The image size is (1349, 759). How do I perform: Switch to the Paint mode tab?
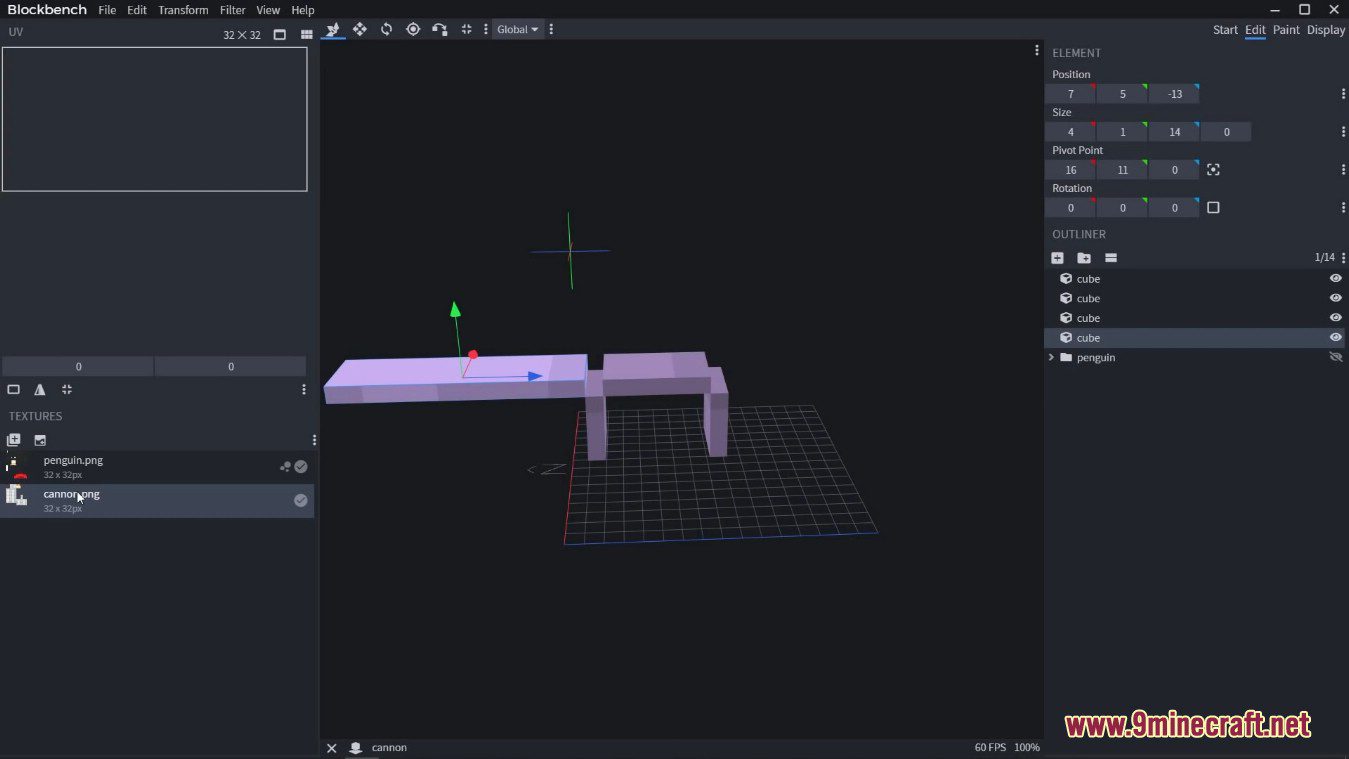1285,30
